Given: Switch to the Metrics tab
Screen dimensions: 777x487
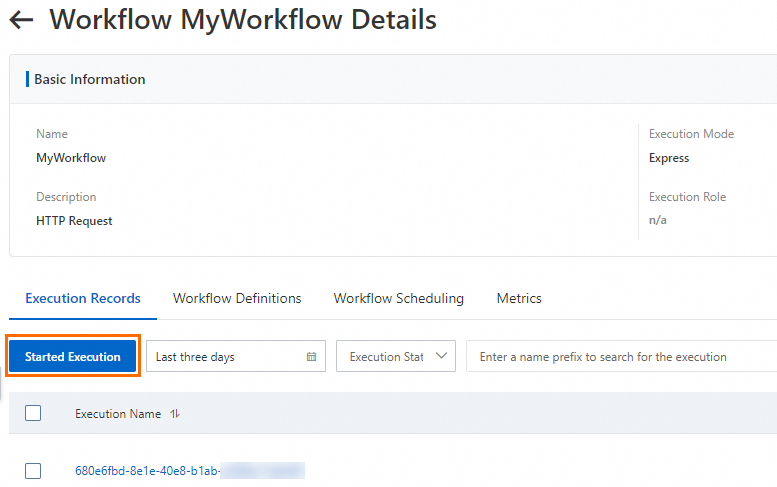Looking at the screenshot, I should 519,298.
